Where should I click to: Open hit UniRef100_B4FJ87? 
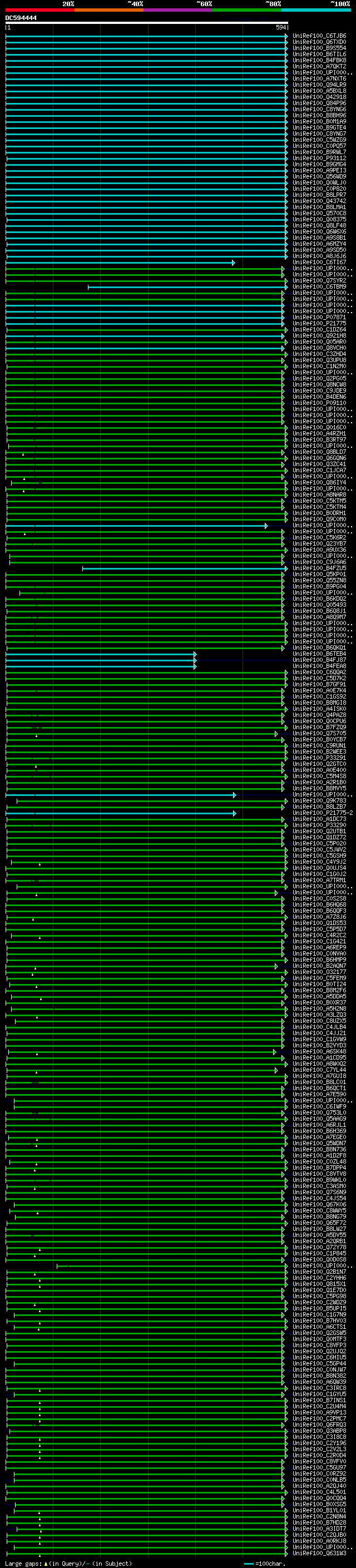pos(319,660)
